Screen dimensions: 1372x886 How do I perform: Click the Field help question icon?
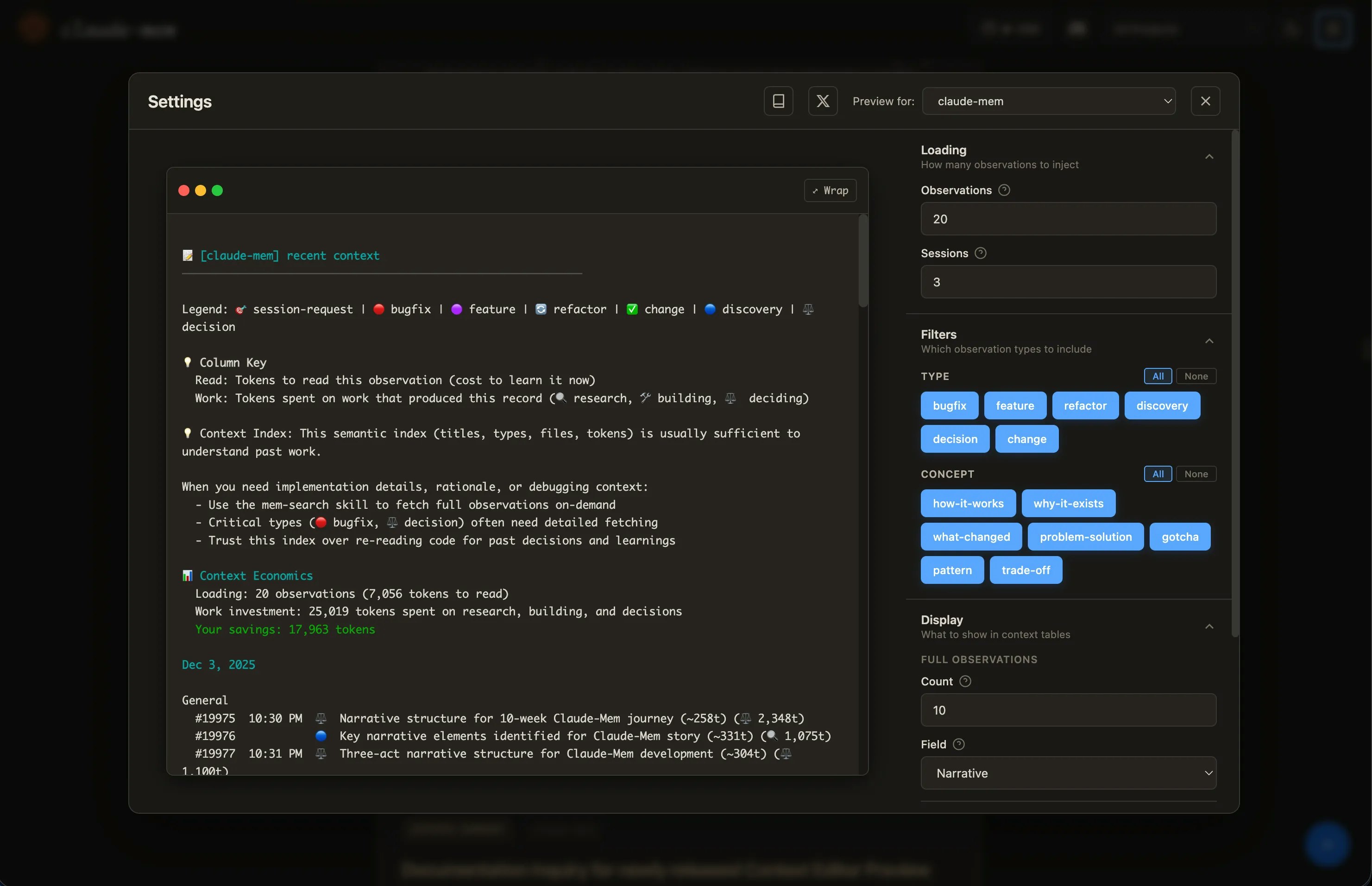point(958,745)
